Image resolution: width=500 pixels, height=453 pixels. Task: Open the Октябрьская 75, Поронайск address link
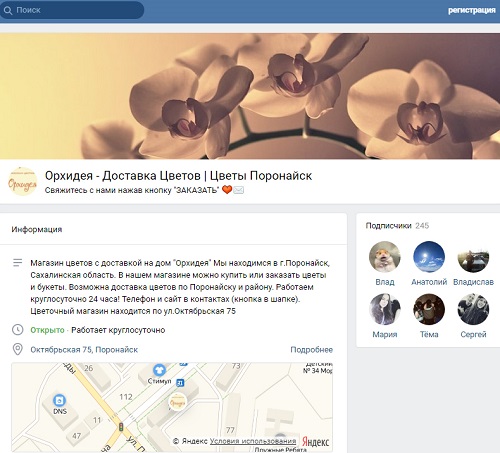point(84,350)
